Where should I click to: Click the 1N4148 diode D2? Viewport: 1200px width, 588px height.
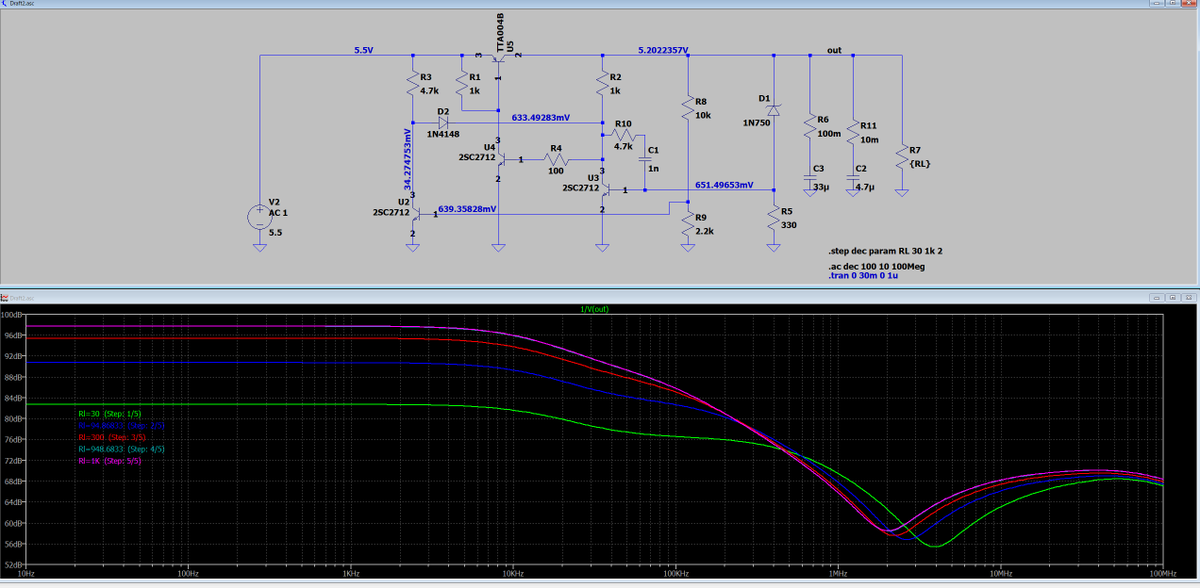(x=442, y=121)
